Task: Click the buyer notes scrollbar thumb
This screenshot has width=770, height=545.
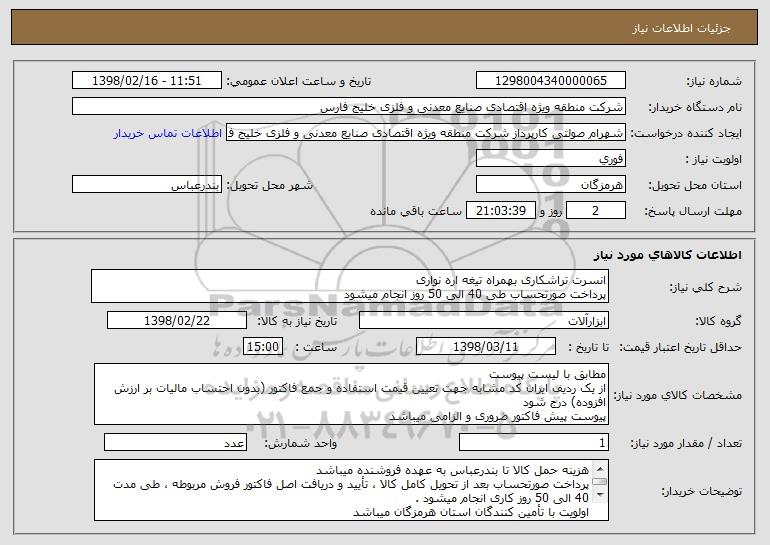Action: pyautogui.click(x=600, y=482)
